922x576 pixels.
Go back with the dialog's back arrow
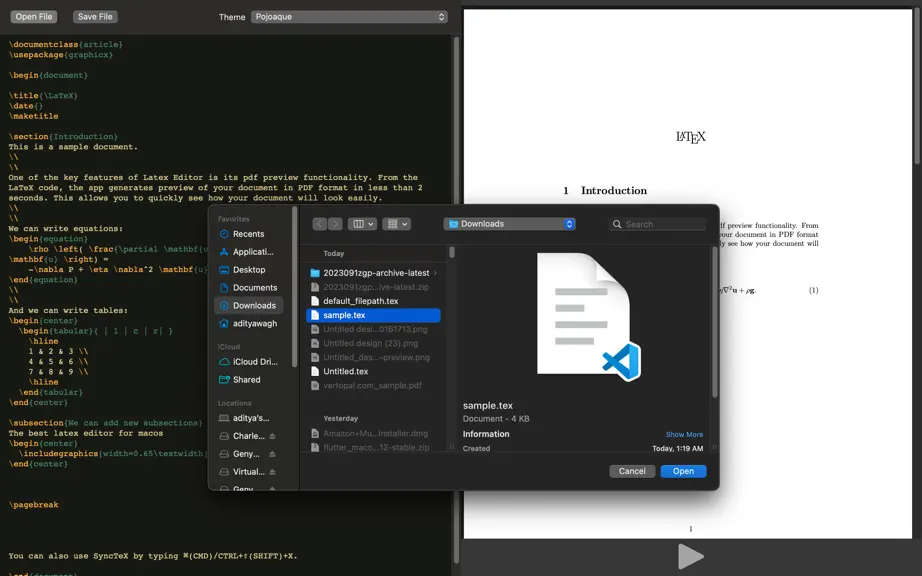pos(320,224)
